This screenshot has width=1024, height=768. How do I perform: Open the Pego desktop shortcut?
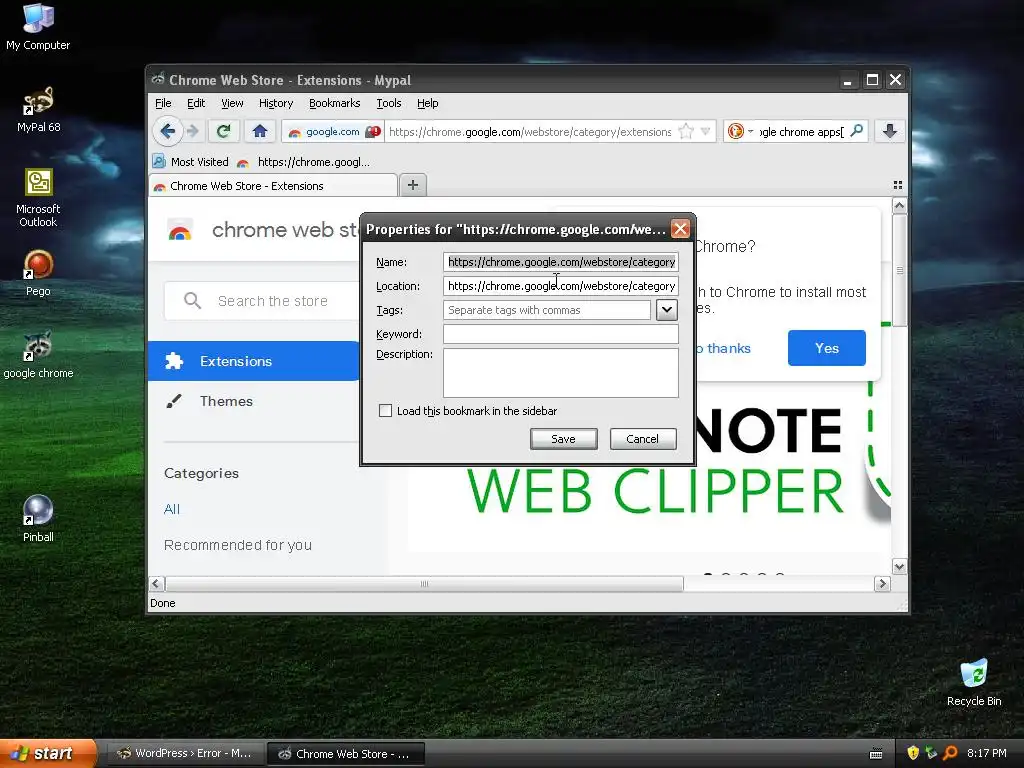pos(38,274)
